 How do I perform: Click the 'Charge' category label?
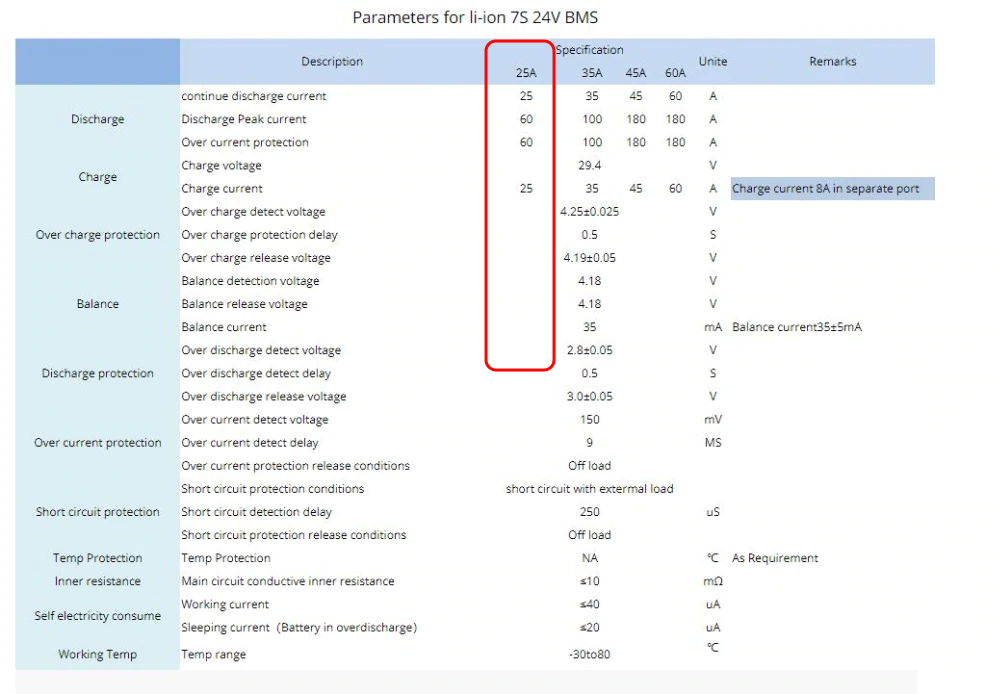(x=98, y=177)
